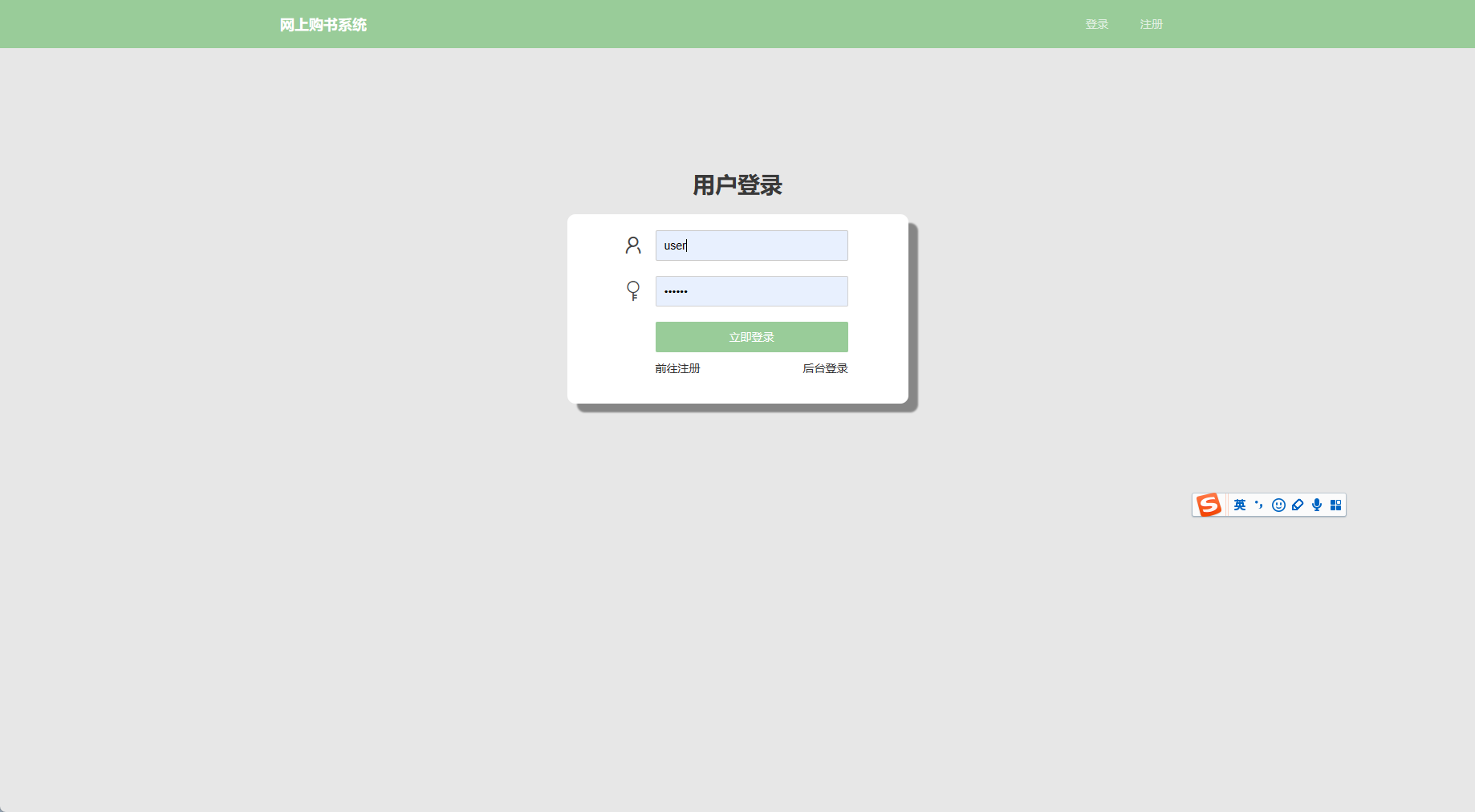
Task: Click the key icon beside the password field
Action: tap(633, 291)
